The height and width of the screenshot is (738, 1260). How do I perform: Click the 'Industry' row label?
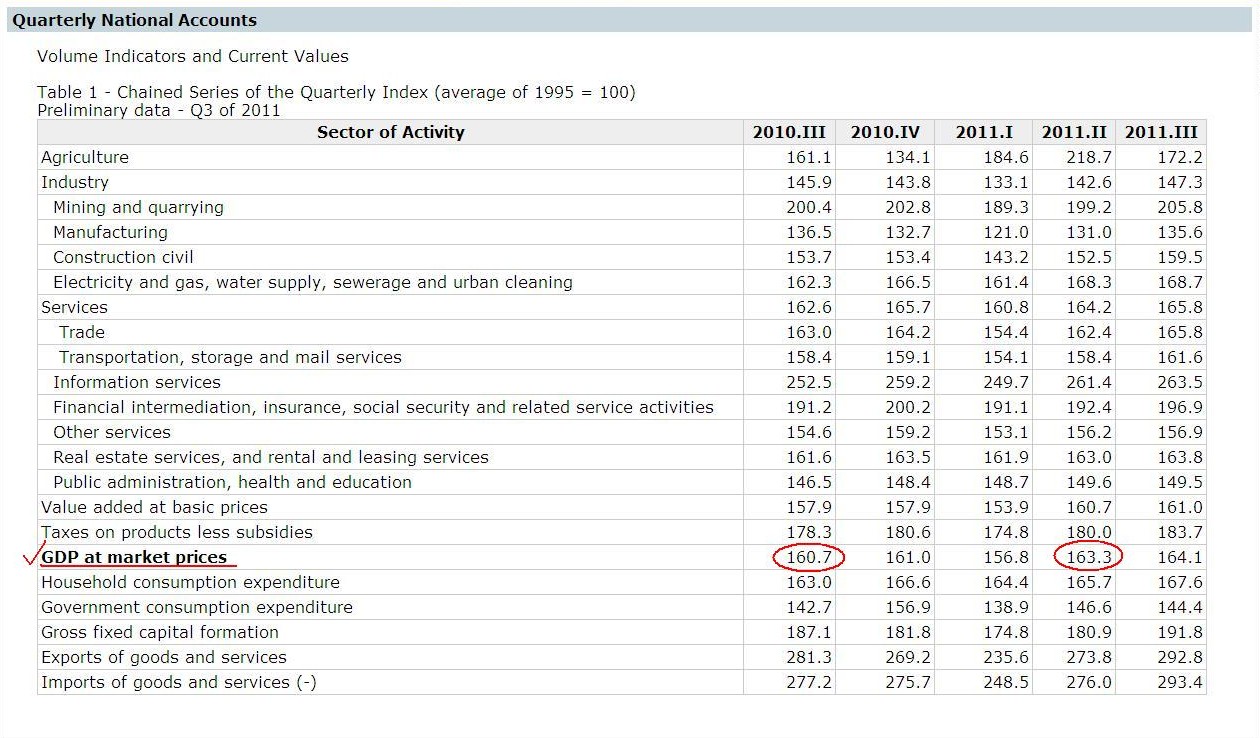click(x=75, y=182)
